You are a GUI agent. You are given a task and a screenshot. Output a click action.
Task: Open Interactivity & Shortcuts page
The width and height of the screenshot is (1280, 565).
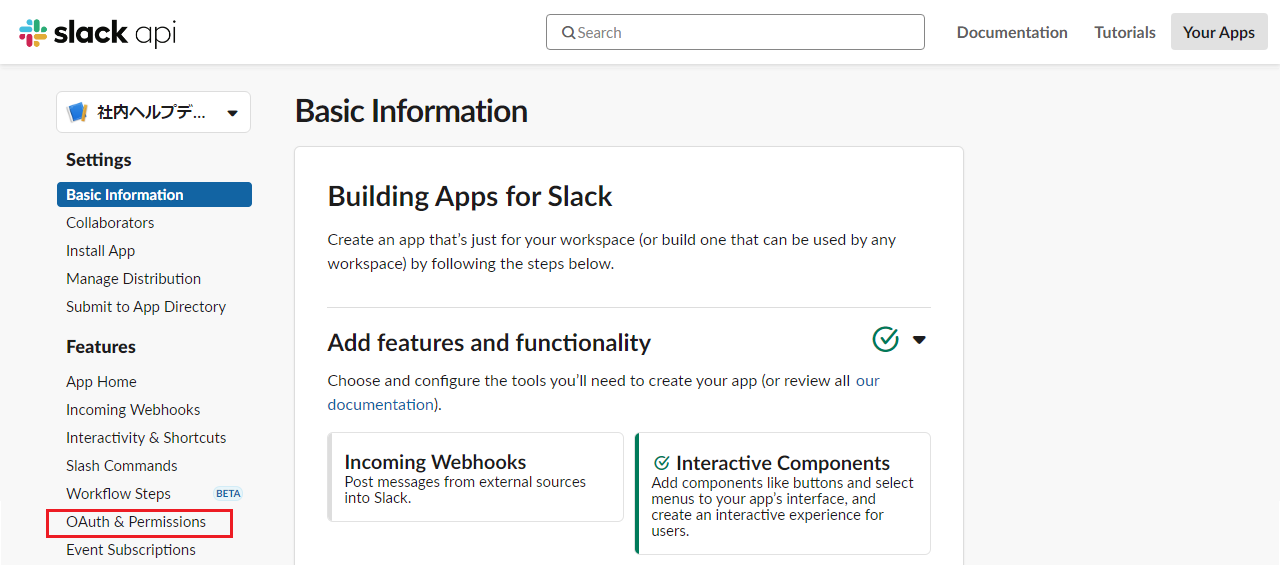(146, 438)
